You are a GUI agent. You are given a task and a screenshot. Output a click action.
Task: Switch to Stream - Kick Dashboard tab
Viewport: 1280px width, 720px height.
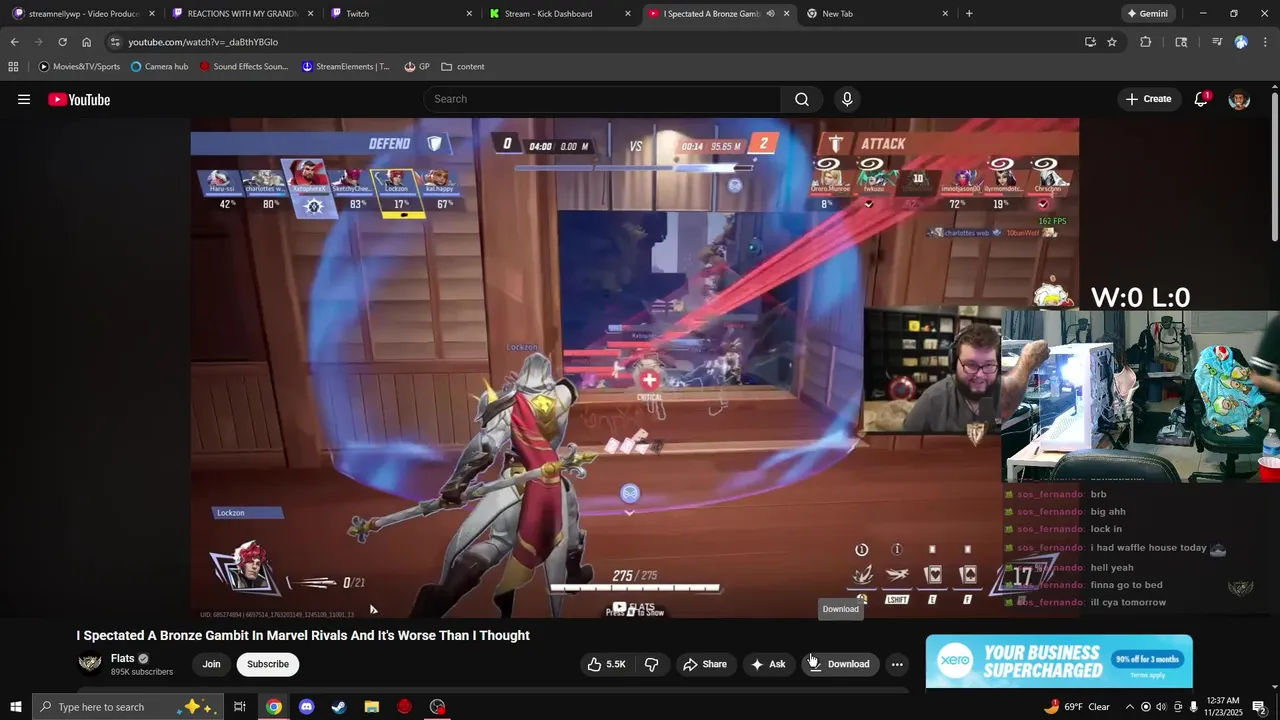560,14
